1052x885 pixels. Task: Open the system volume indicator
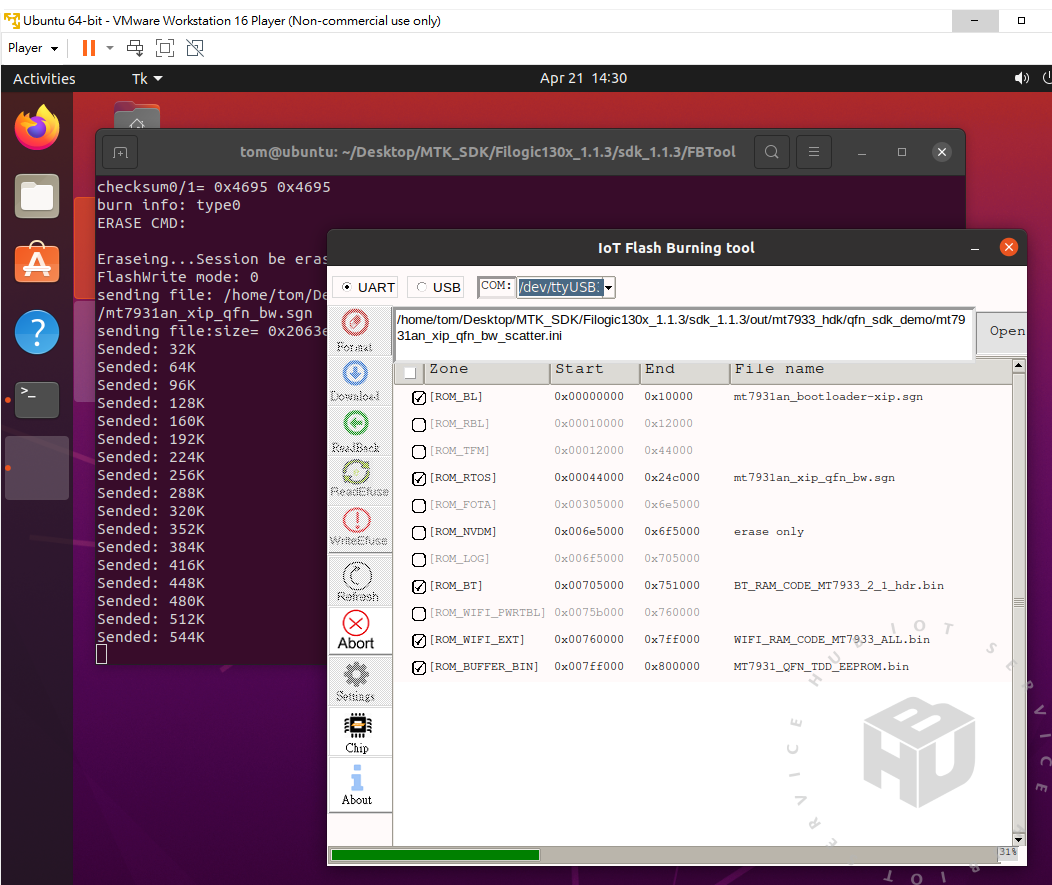(1021, 79)
